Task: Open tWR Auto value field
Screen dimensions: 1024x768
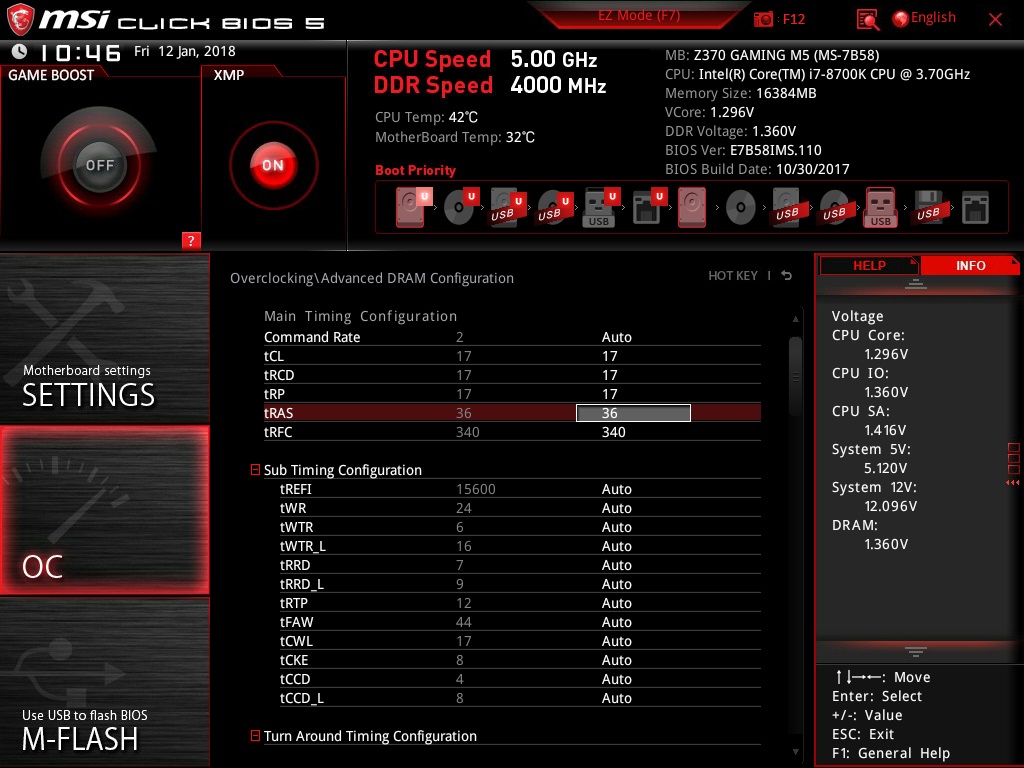Action: tap(616, 508)
